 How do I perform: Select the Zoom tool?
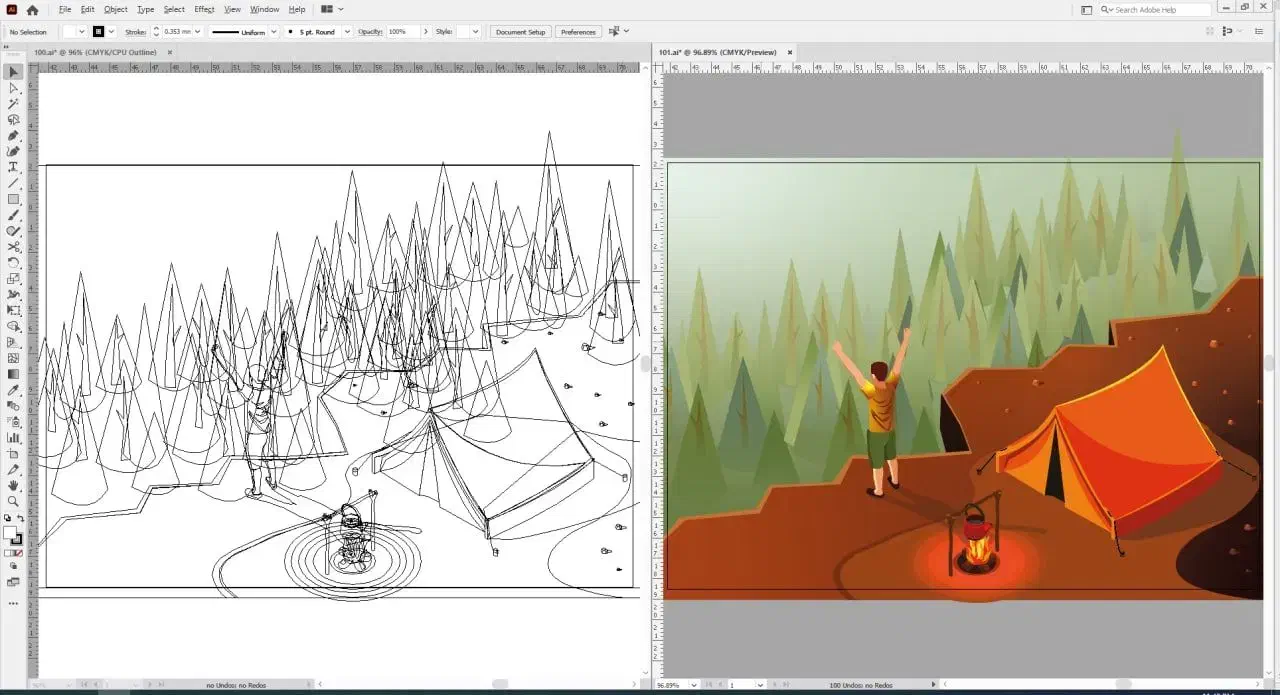click(13, 500)
